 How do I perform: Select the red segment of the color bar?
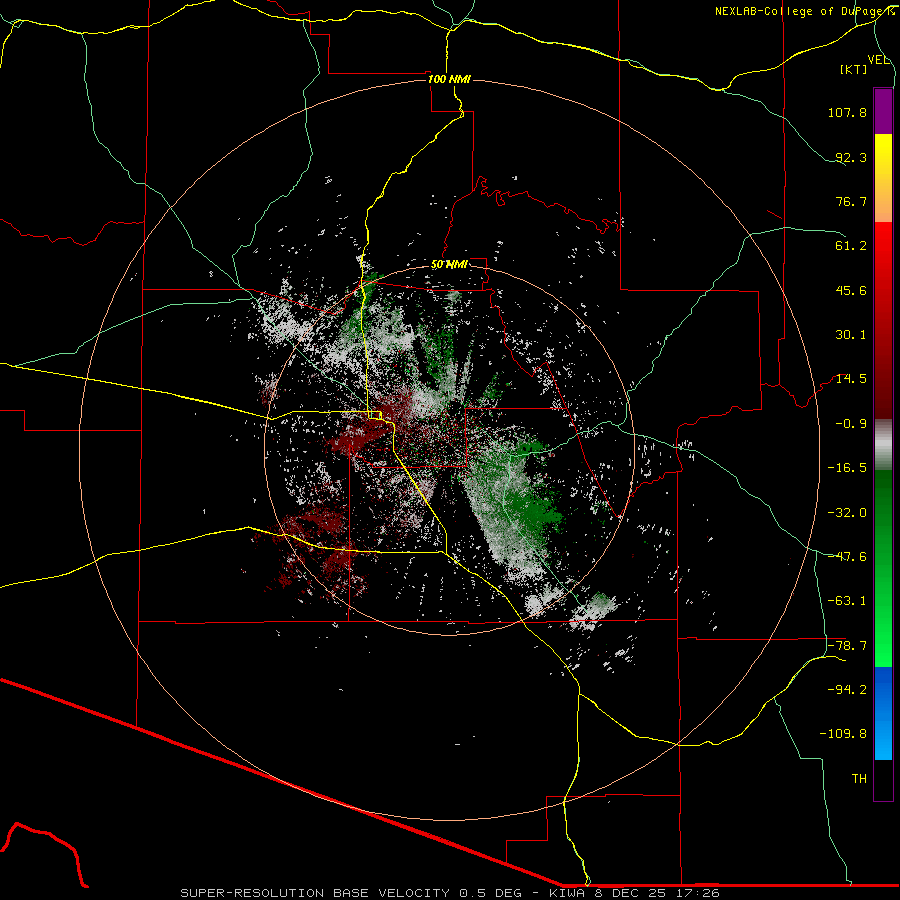883,320
